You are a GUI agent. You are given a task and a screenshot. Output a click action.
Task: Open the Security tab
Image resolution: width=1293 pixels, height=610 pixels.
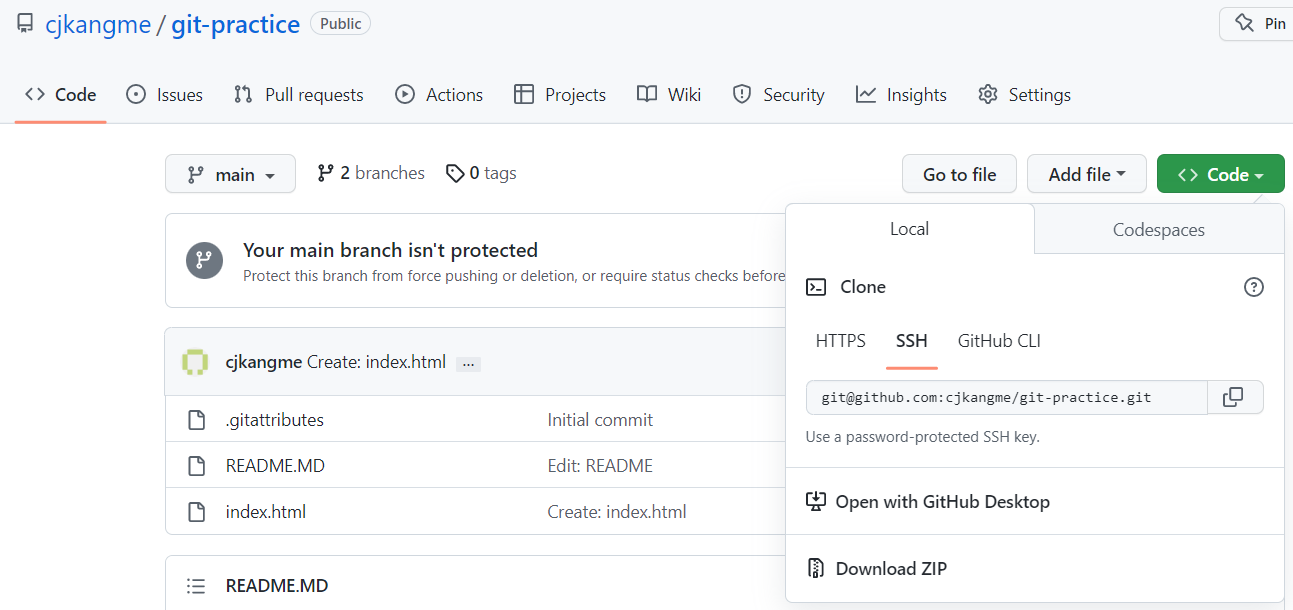[778, 95]
